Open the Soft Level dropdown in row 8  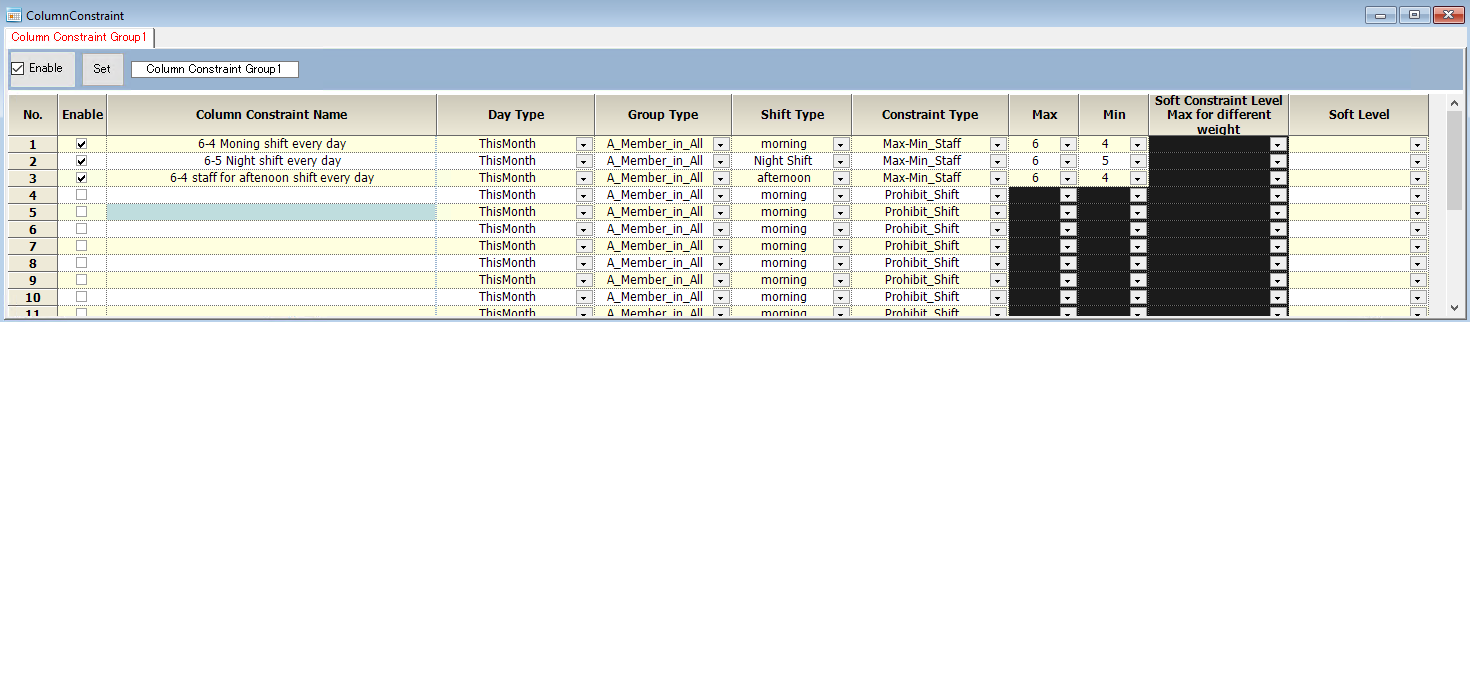coord(1418,263)
